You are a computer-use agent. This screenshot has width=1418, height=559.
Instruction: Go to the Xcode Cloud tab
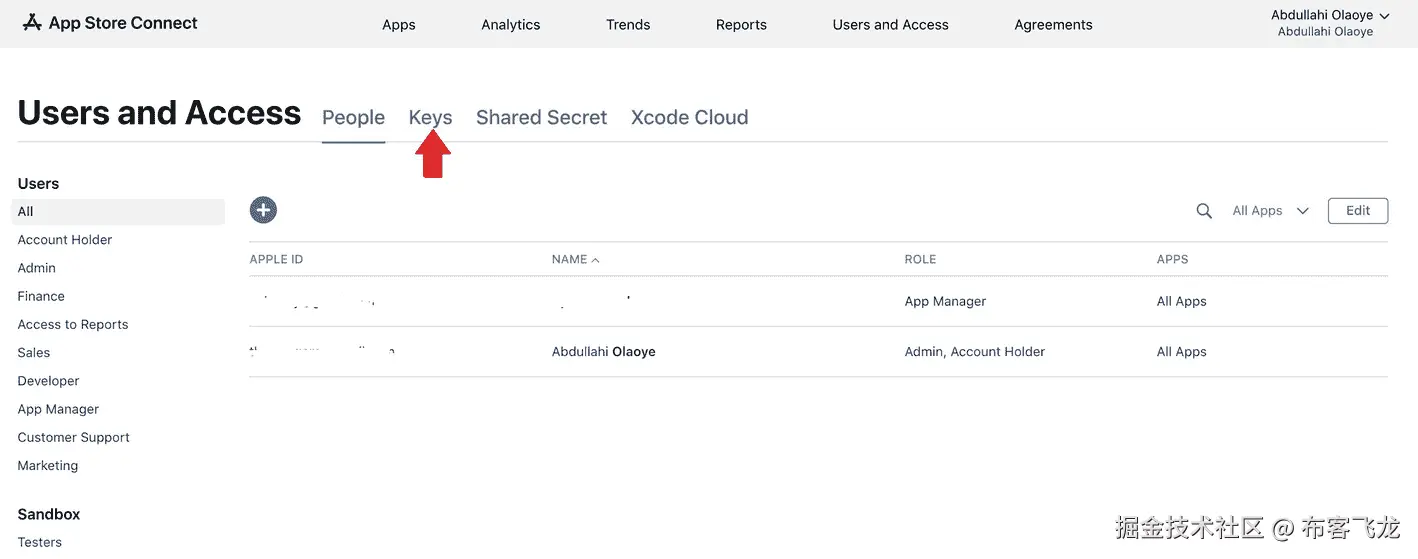coord(689,117)
